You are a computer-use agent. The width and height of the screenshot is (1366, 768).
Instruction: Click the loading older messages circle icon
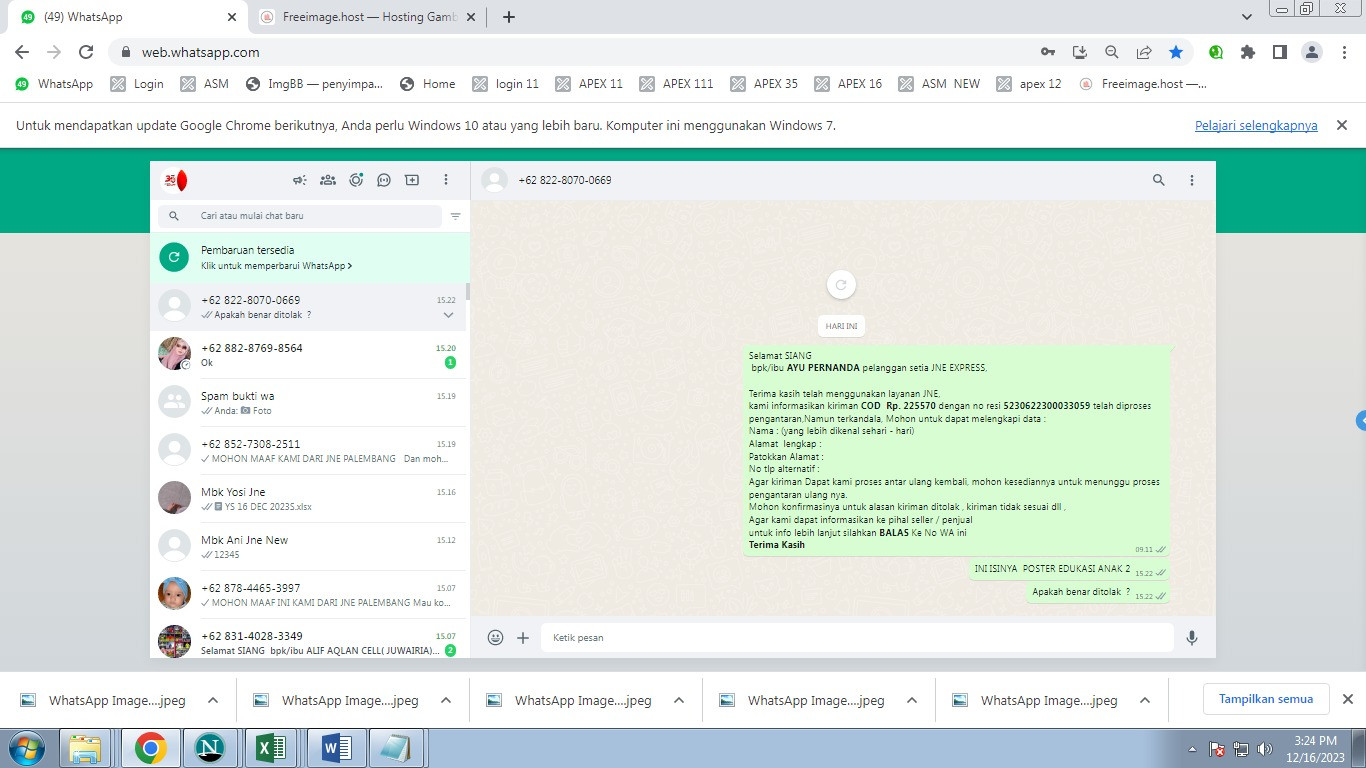841,285
